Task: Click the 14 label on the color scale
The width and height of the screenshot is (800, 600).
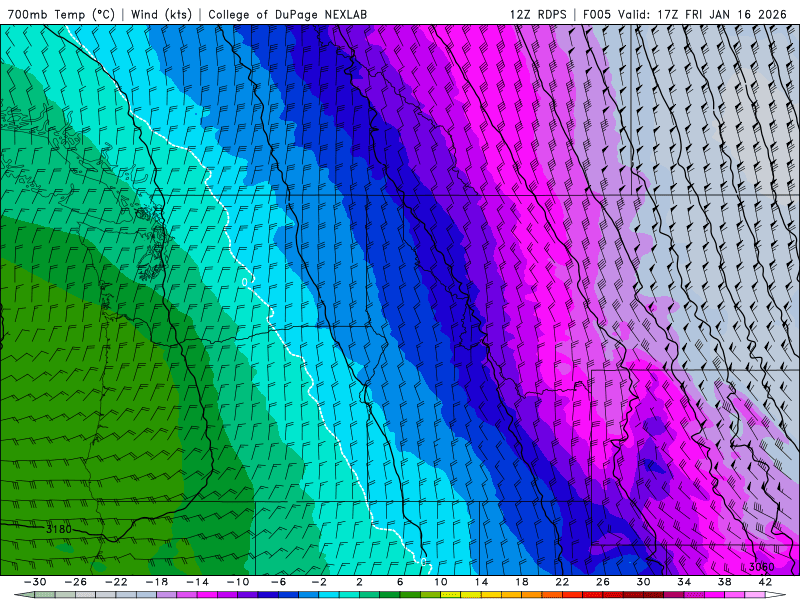Action: (x=481, y=582)
